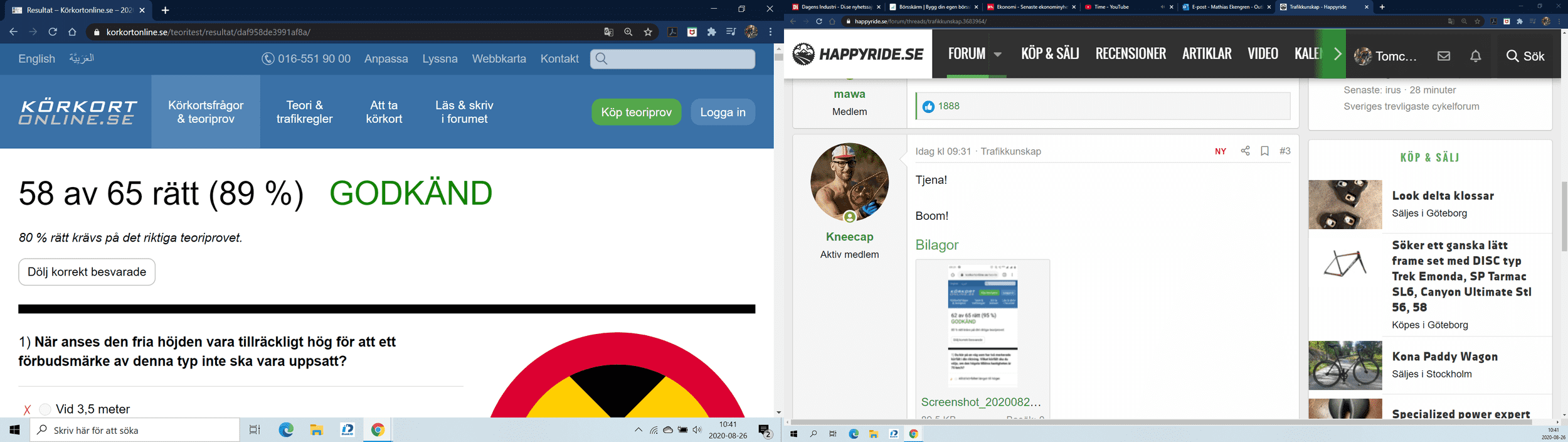Click the zoom icon in Körkortonline address bar
The height and width of the screenshot is (442, 1568).
point(628,32)
